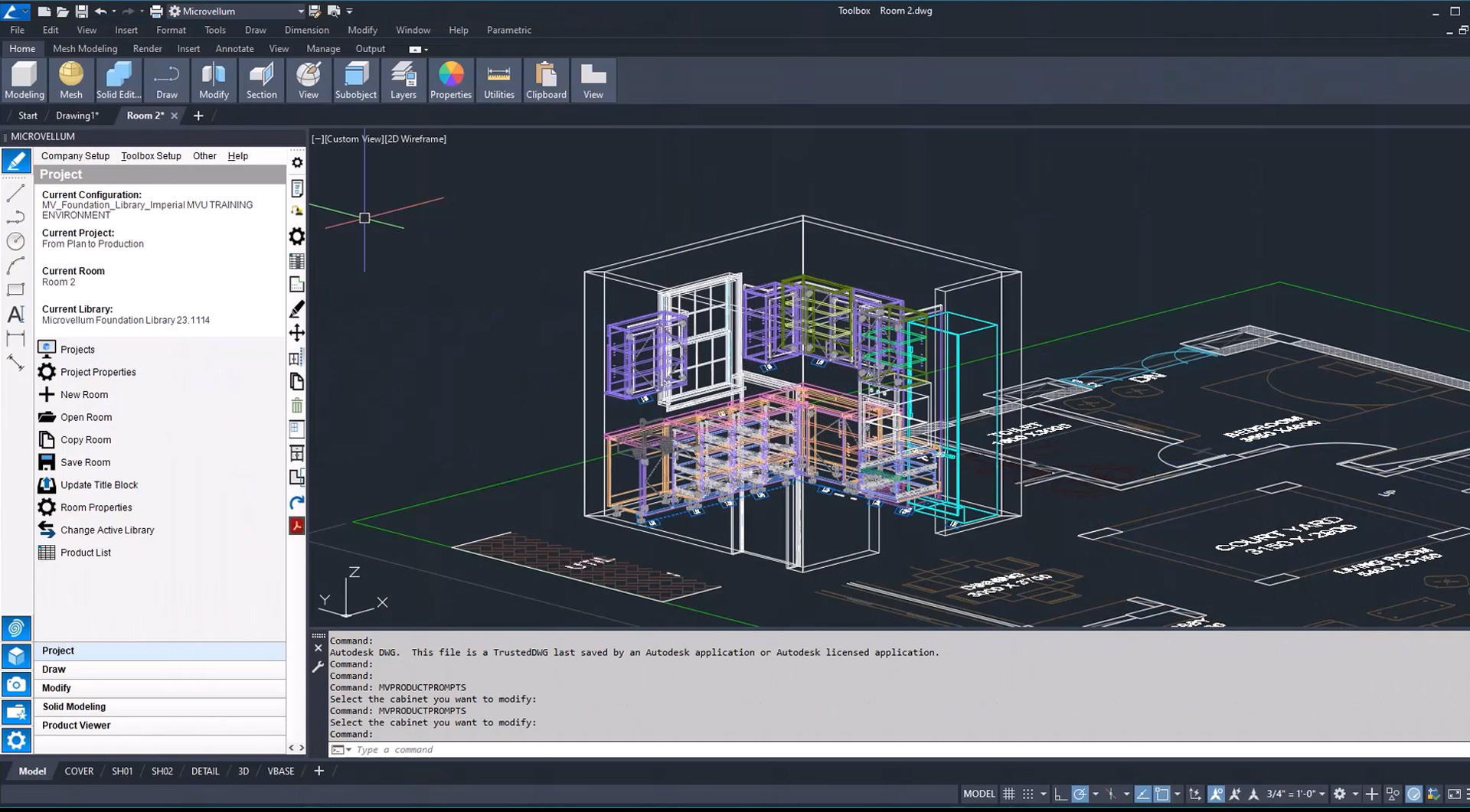Click the spreadsheet table toolbar icon
This screenshot has height=812, width=1470.
tap(296, 261)
